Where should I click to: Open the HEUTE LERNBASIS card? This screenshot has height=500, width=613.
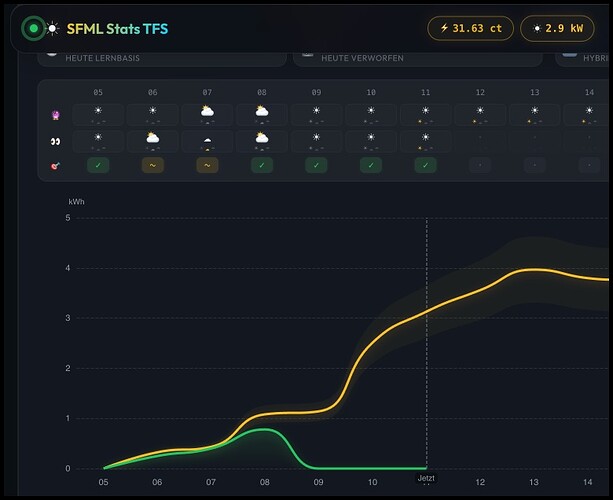point(162,59)
